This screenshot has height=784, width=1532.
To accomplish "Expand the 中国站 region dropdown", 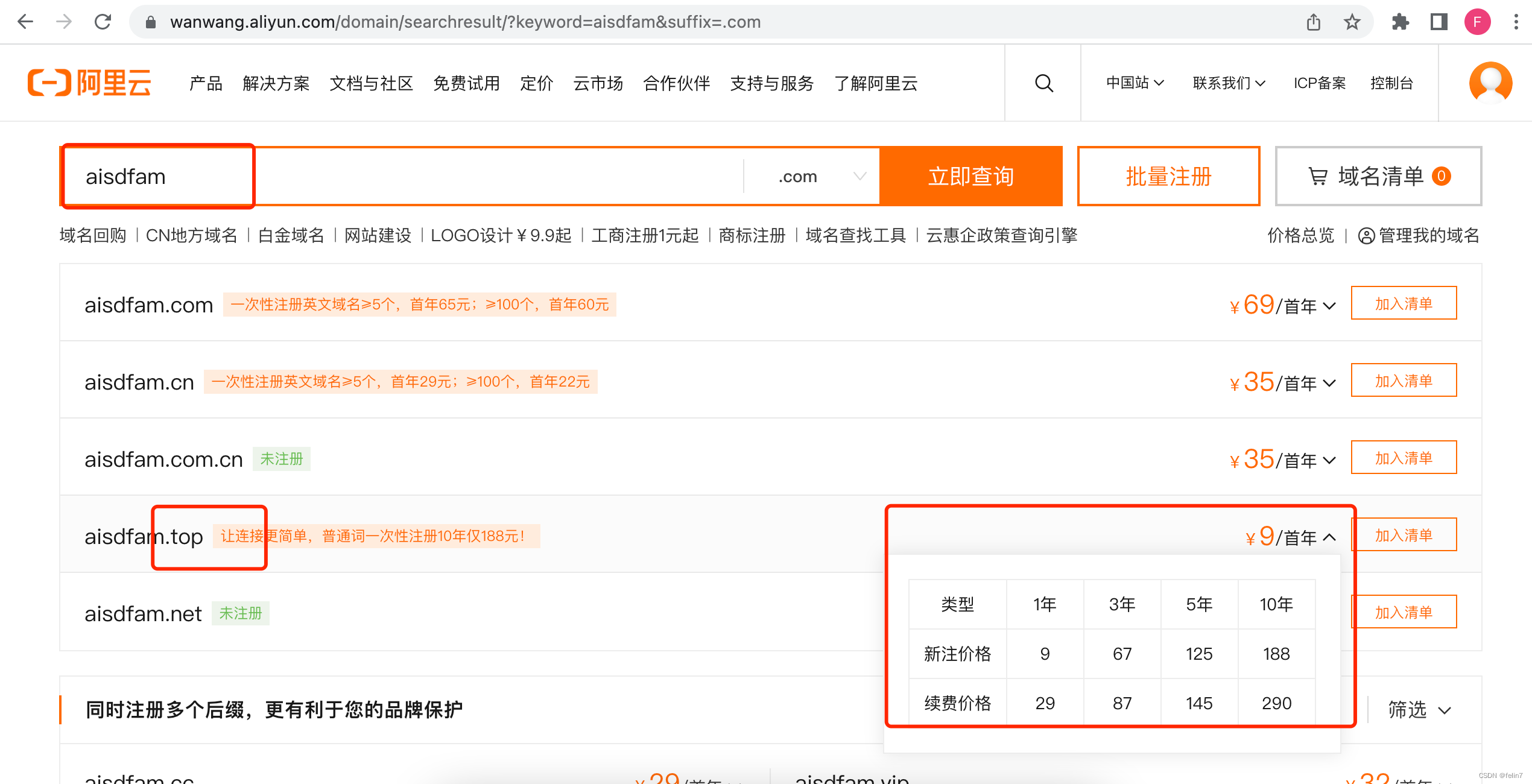I will point(1135,83).
